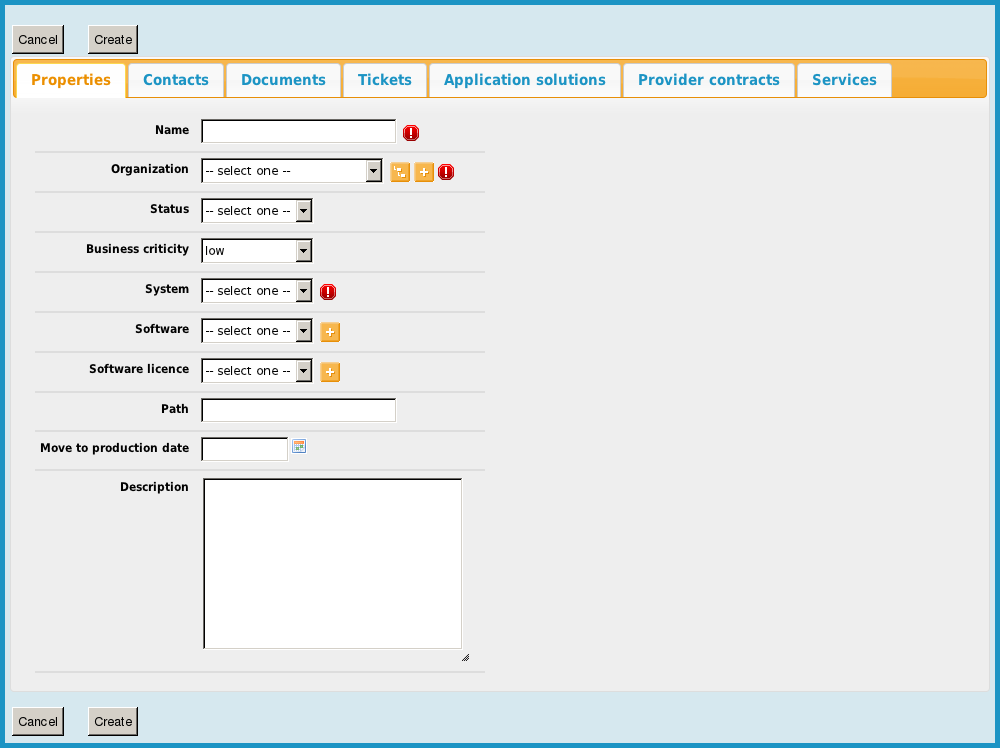Click the bottom Cancel button
The height and width of the screenshot is (748, 1000).
(x=38, y=721)
